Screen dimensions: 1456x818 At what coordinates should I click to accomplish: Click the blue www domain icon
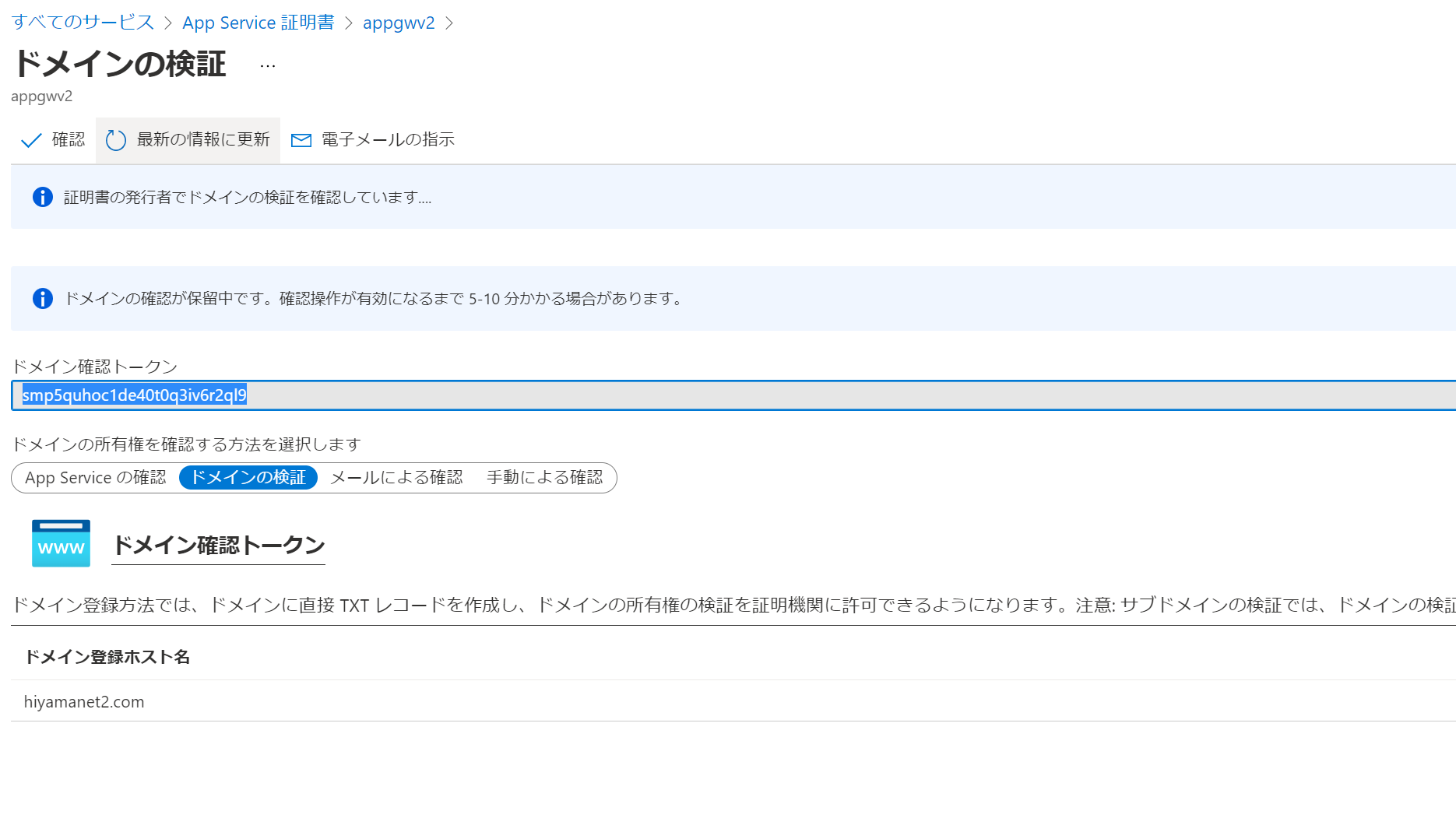click(x=61, y=543)
